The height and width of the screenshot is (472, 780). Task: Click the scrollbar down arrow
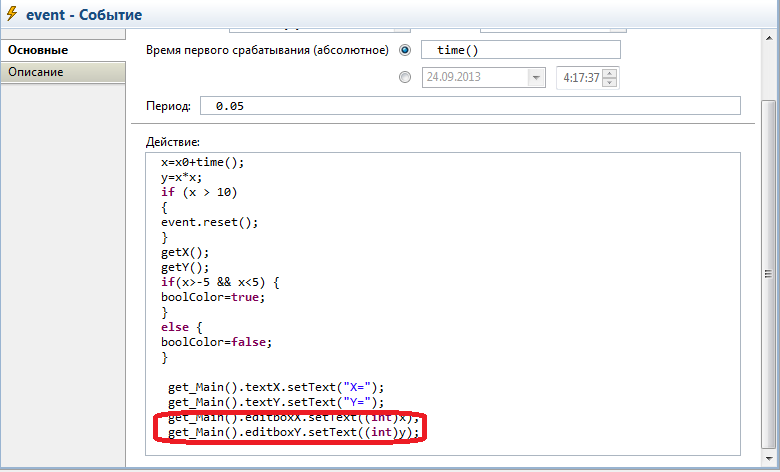768,458
